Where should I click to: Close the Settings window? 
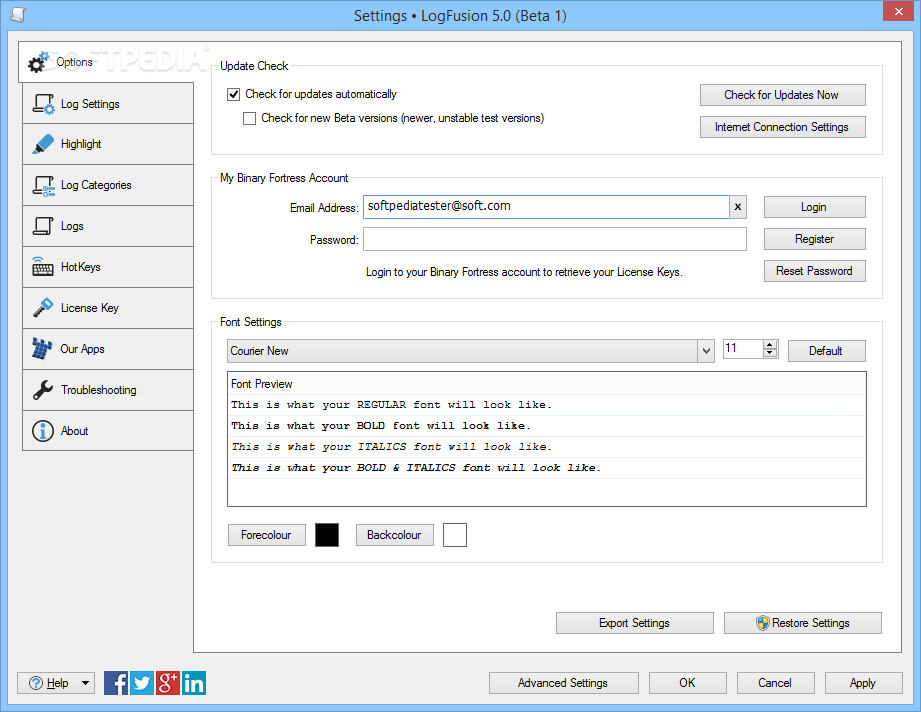[x=898, y=11]
